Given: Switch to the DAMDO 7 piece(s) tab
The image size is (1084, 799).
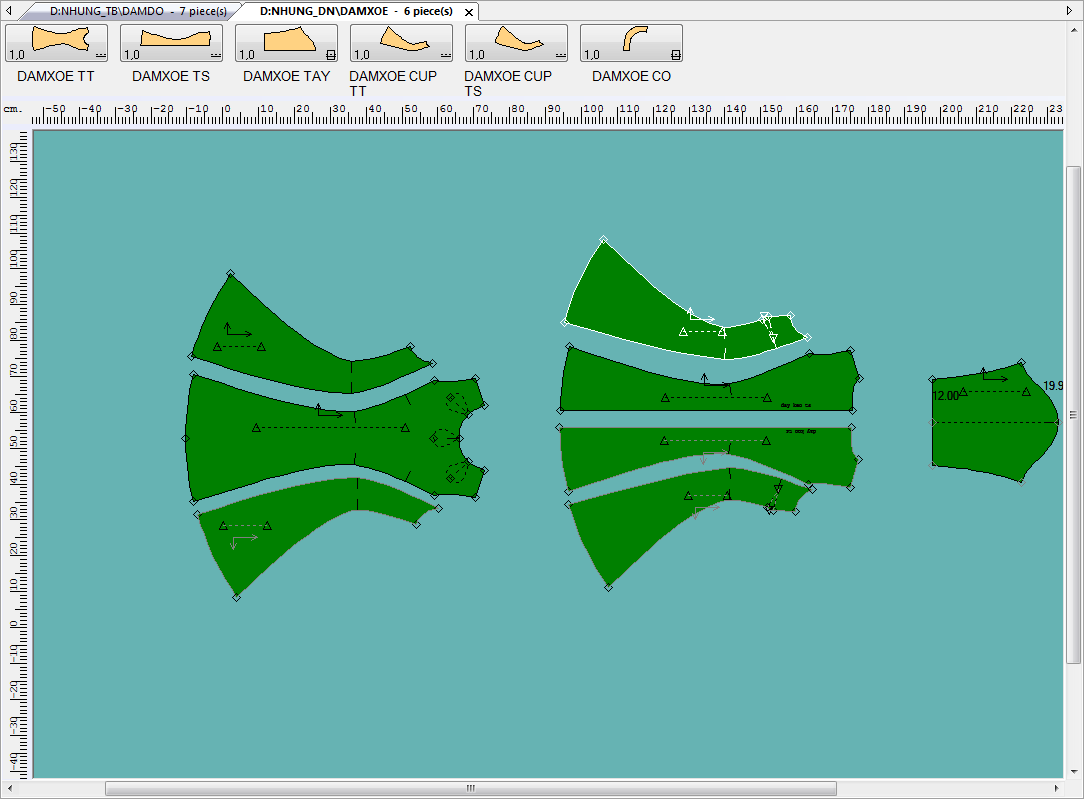Looking at the screenshot, I should tap(138, 11).
